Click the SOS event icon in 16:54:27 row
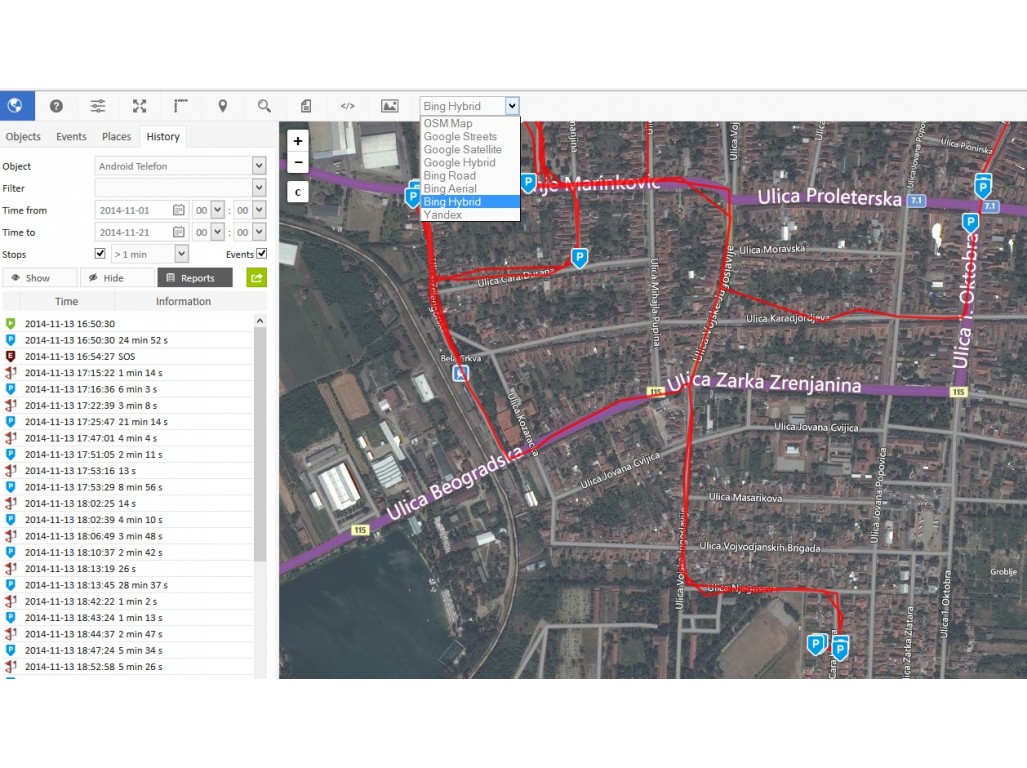The image size is (1027, 768). 10,356
